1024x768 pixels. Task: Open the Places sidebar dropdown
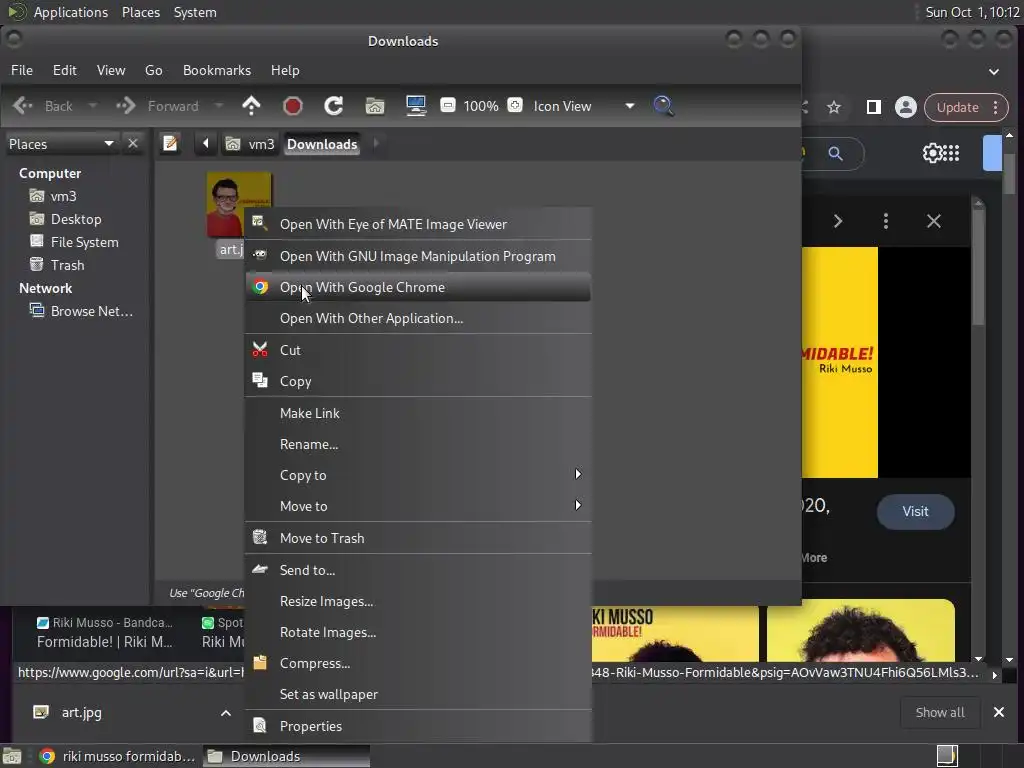coord(61,144)
